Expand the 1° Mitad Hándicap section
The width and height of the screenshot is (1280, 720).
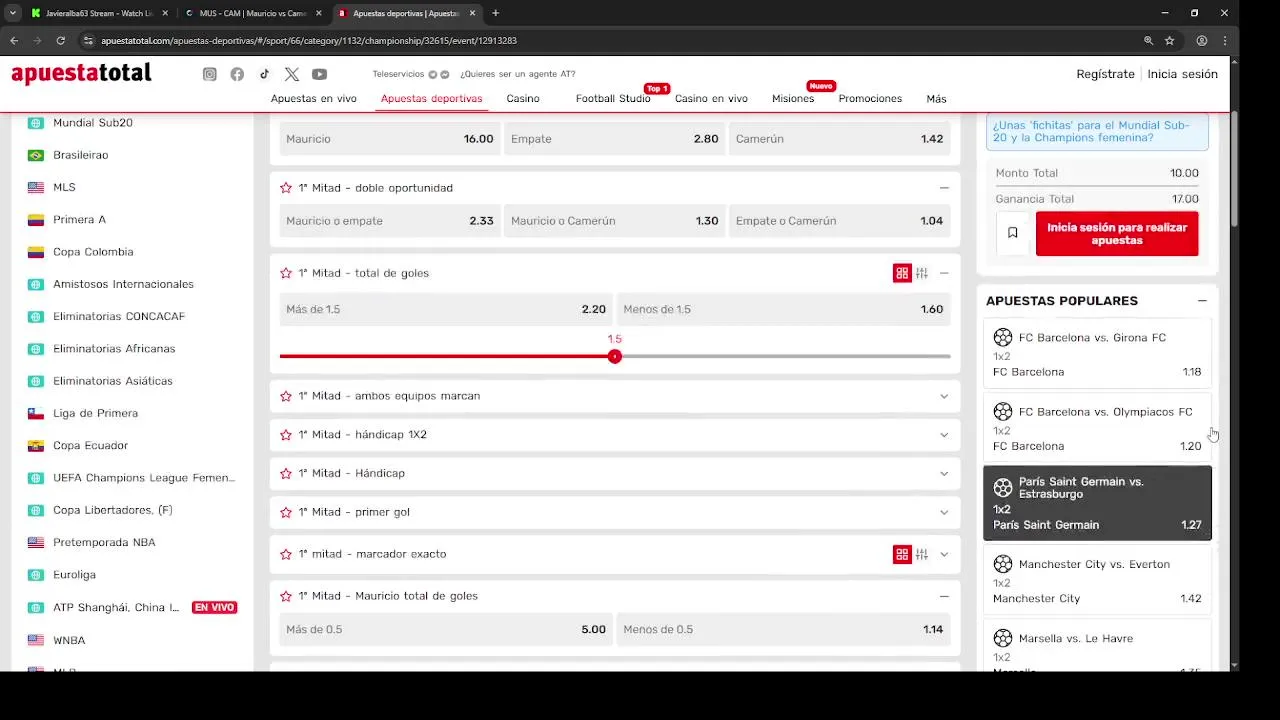click(x=944, y=473)
